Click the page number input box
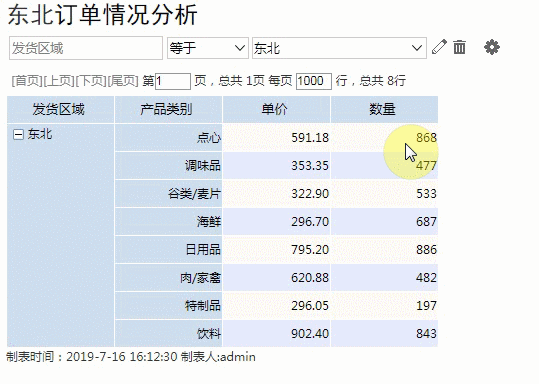Image resolution: width=539 pixels, height=384 pixels. [173, 81]
